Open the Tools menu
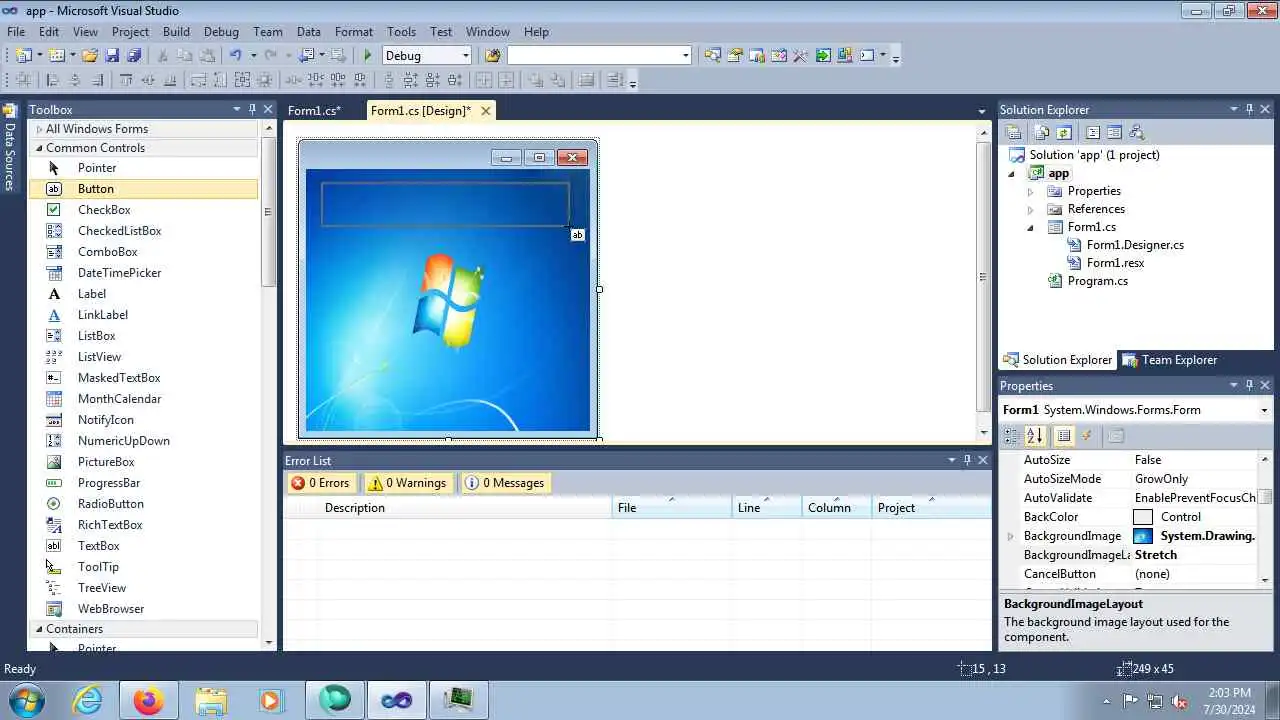Screen dimensions: 1280x720 click(401, 32)
